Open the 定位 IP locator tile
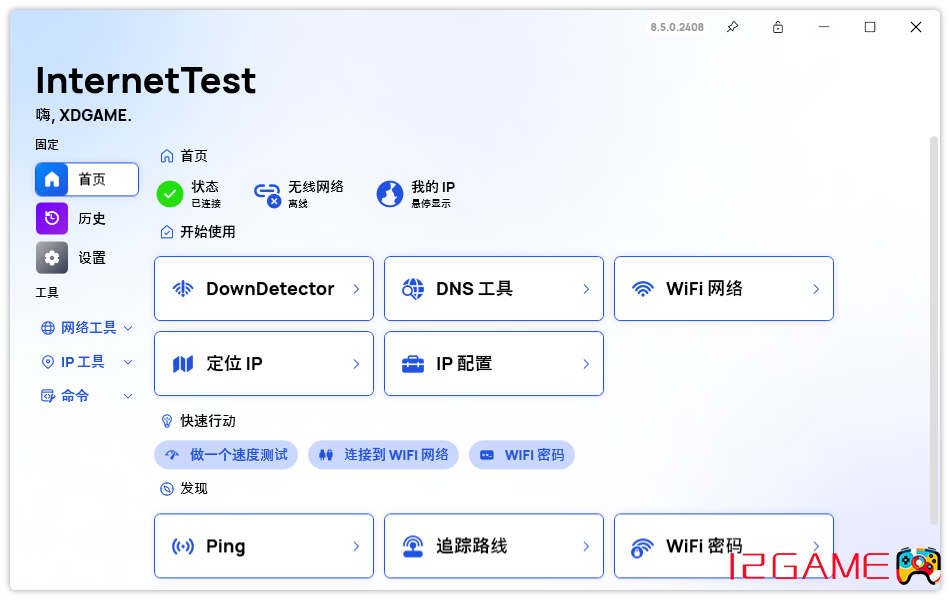 [263, 364]
